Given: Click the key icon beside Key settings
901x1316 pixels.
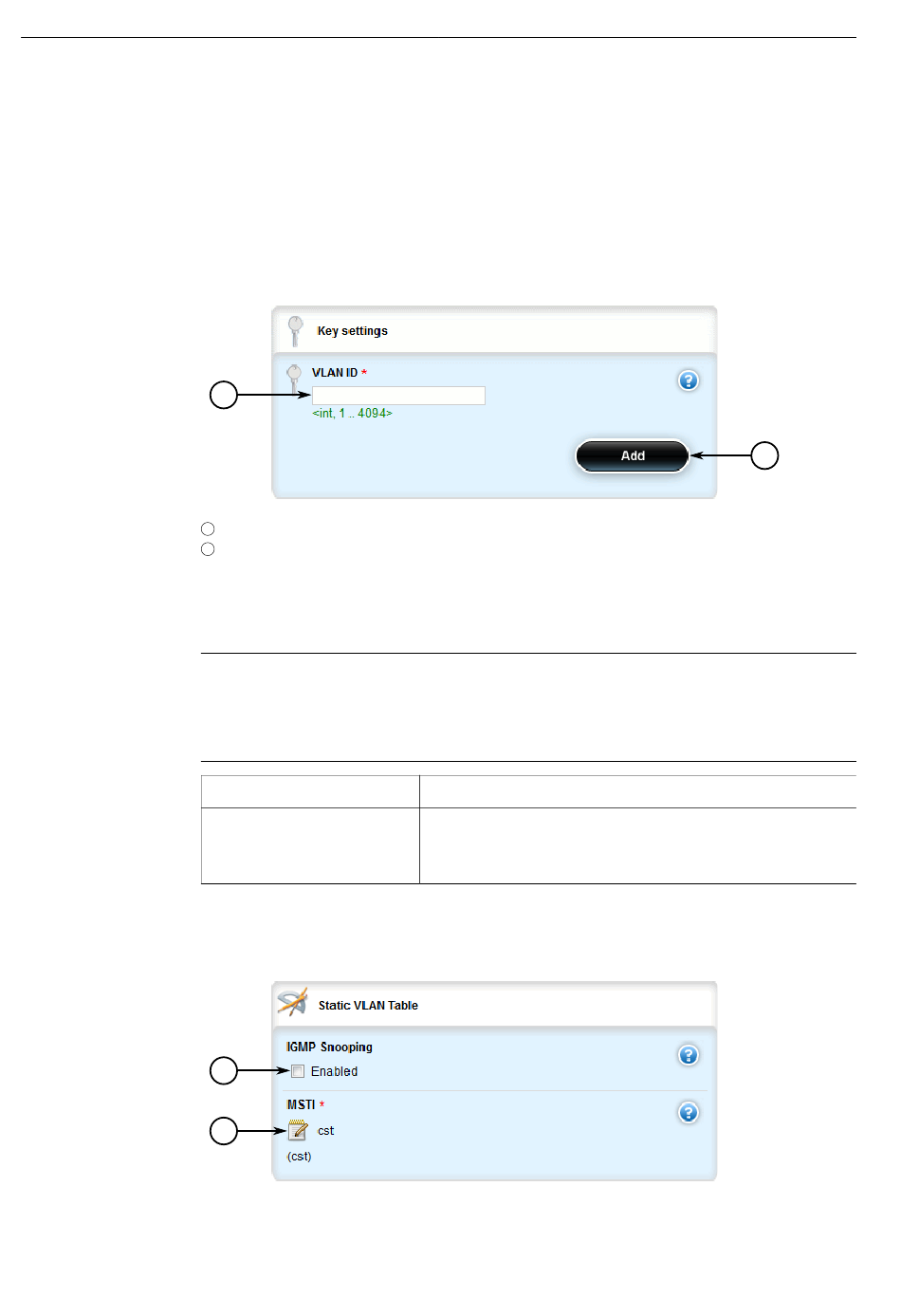Looking at the screenshot, I should (296, 330).
